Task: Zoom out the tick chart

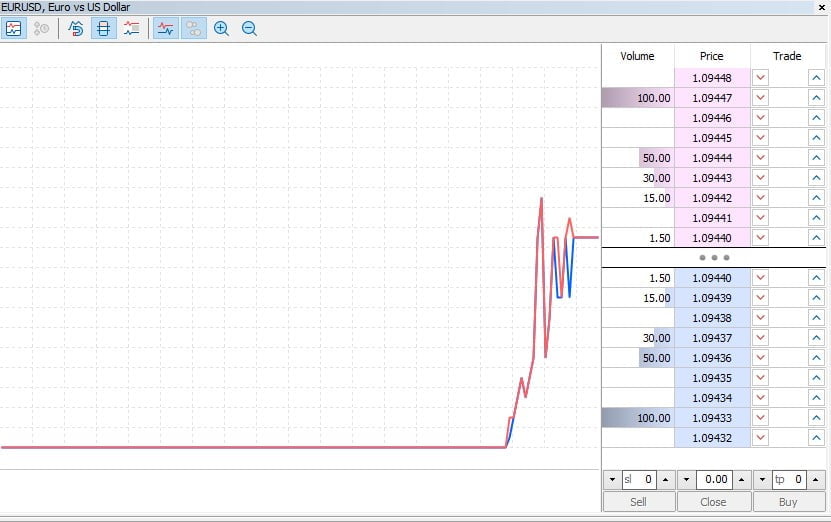Action: pos(249,29)
